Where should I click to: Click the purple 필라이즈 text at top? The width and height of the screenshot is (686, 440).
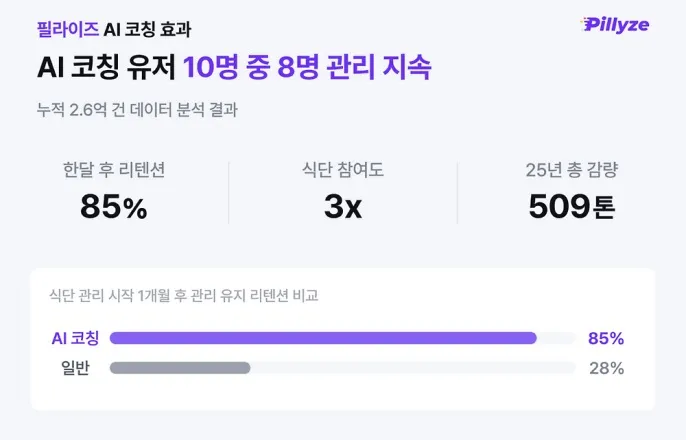(68, 29)
